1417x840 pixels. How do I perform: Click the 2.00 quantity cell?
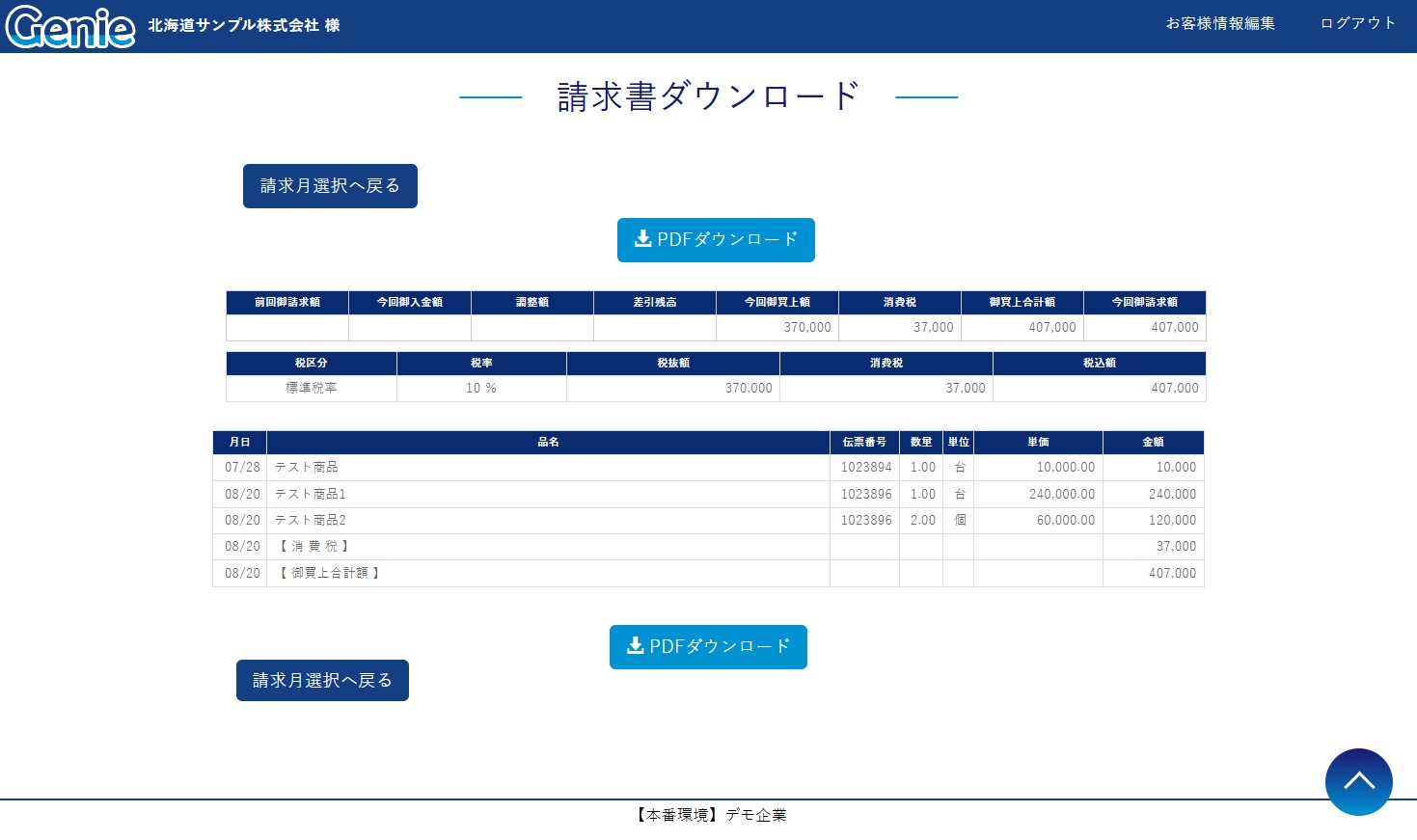point(921,521)
